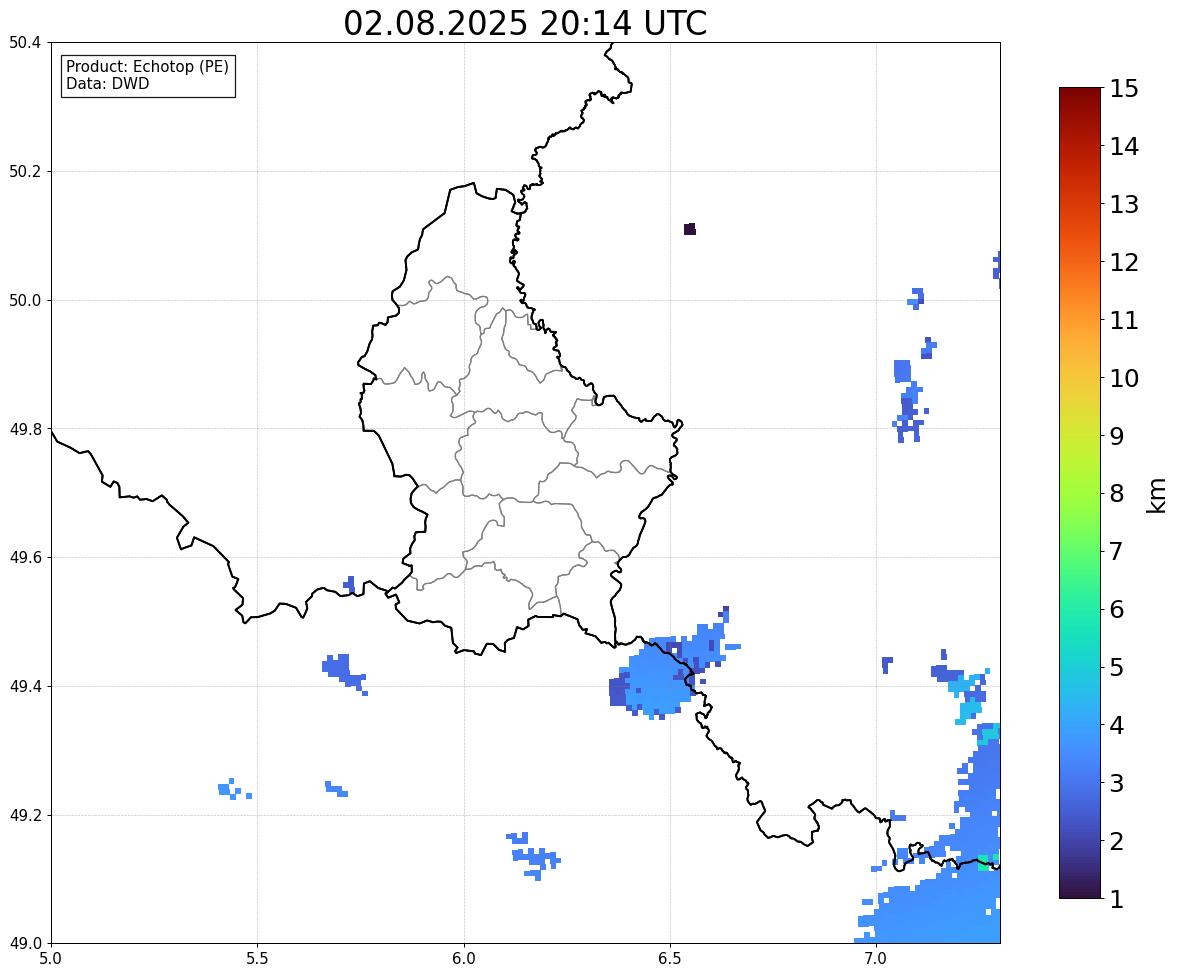Screen dimensions: 1178x976
Task: Click latitude axis label "50.2"
Action: tap(26, 171)
